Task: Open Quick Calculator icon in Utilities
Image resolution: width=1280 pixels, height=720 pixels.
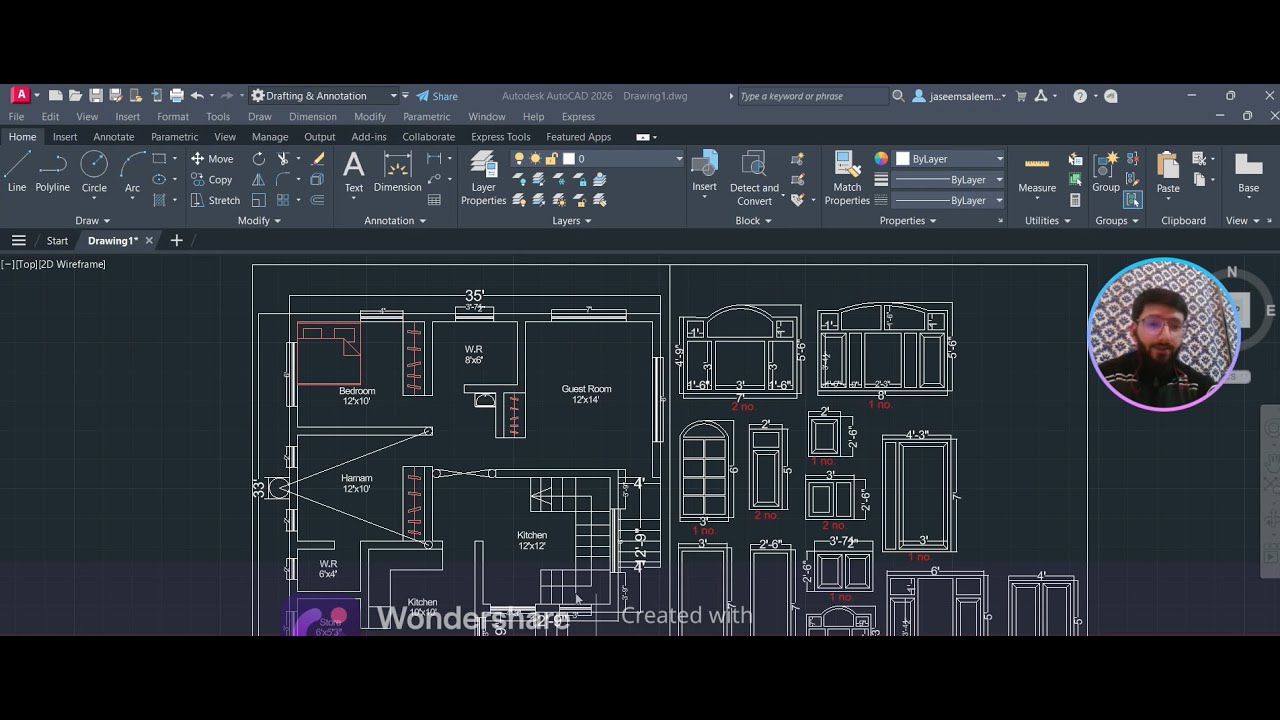Action: click(1075, 200)
